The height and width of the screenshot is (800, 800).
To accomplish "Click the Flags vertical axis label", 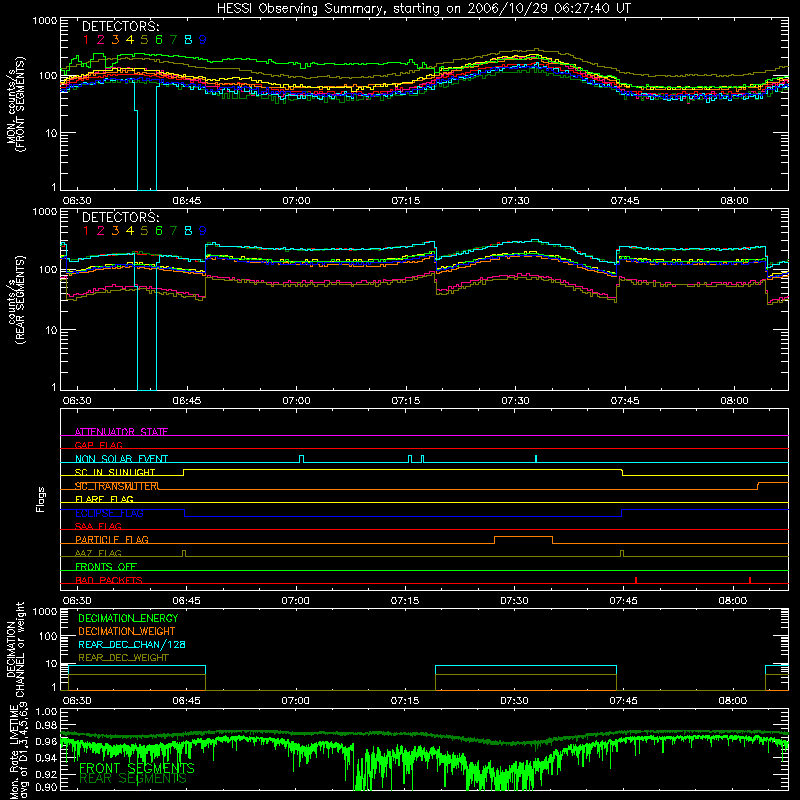I will tap(40, 499).
